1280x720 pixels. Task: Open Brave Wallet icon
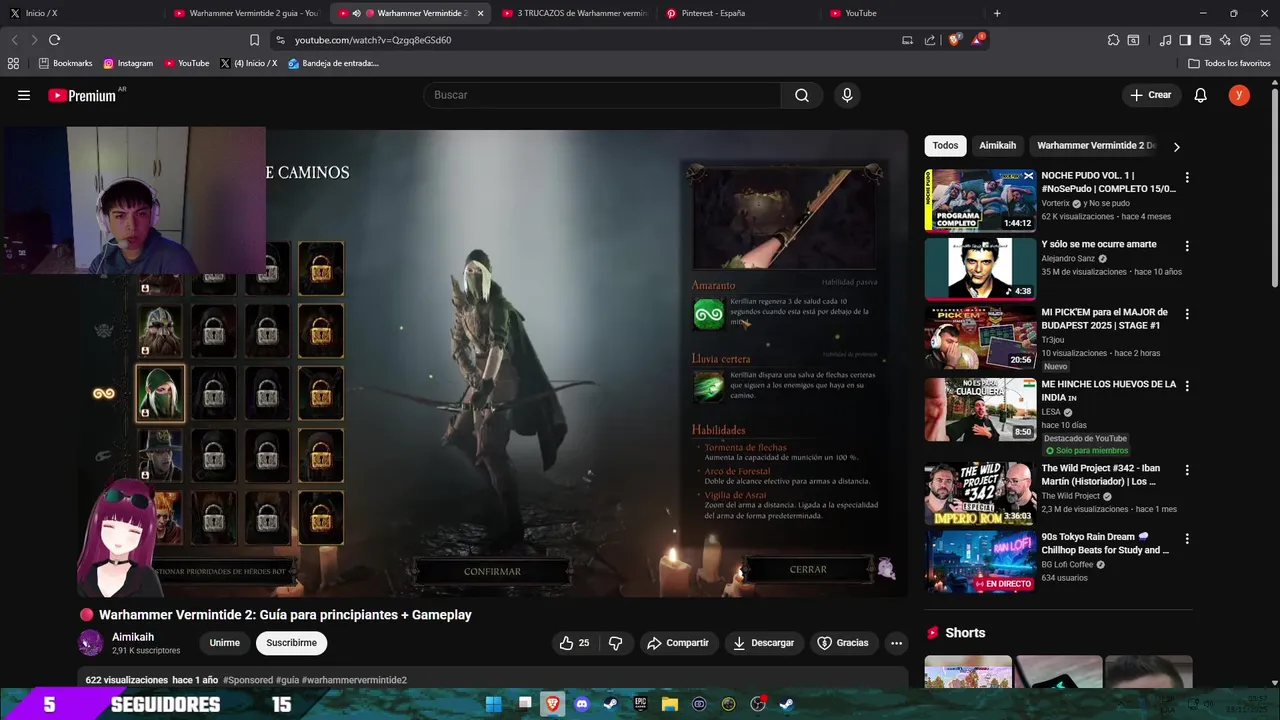[x=1205, y=40]
